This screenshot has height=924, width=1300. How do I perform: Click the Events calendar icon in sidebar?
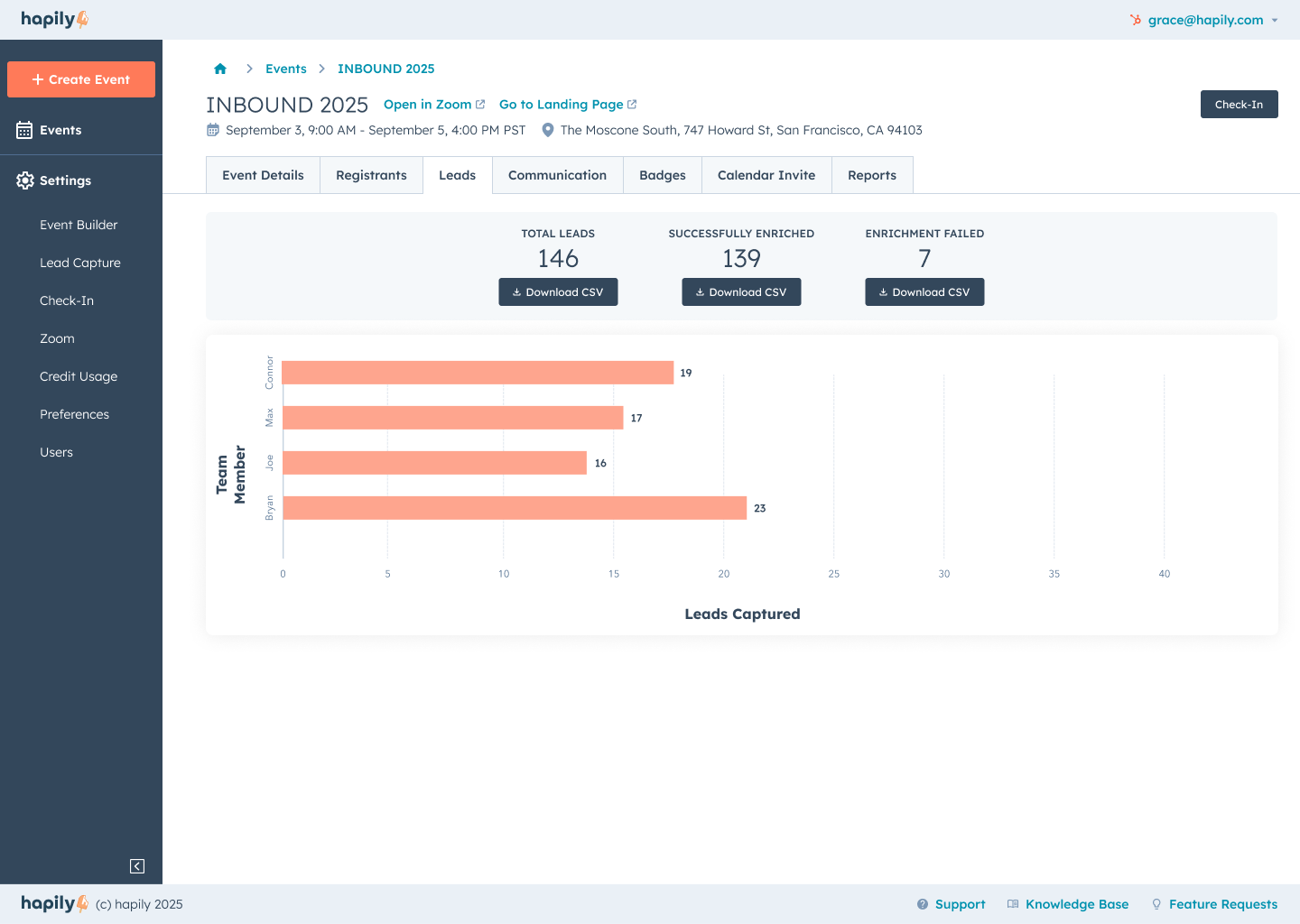coord(24,130)
